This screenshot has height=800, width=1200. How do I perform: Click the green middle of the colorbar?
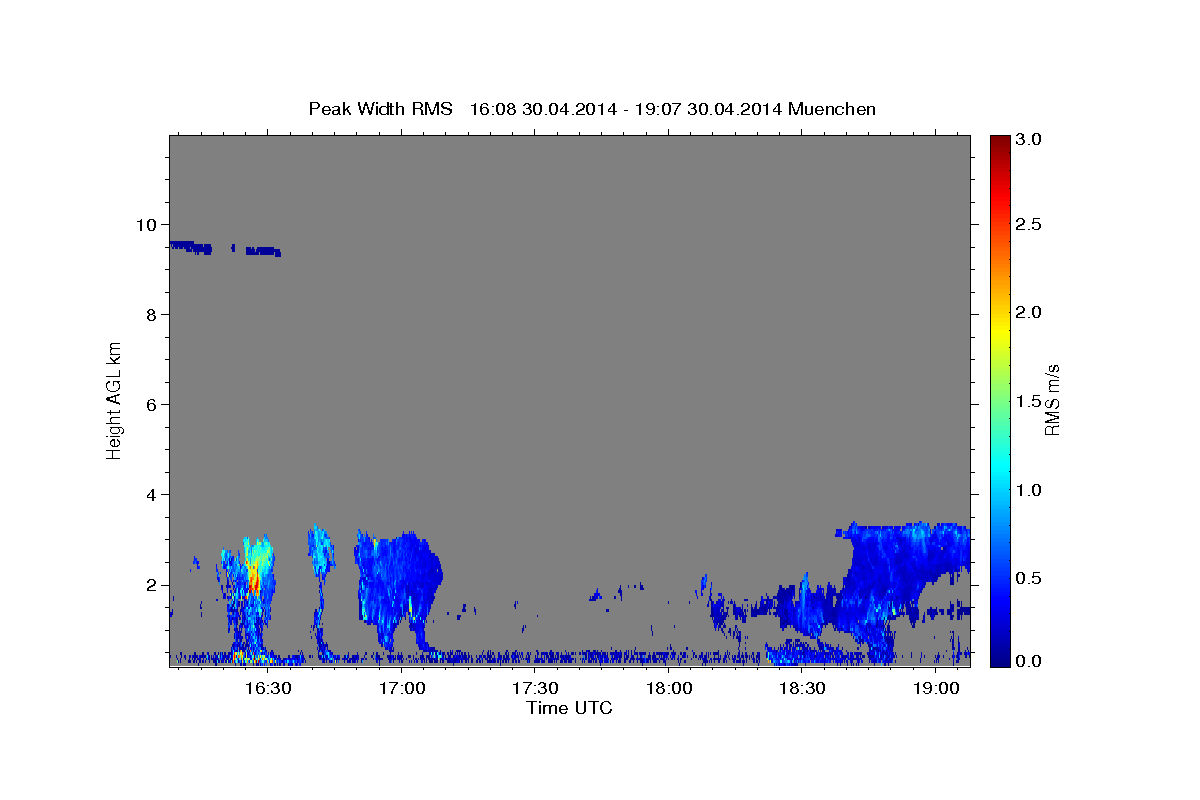(1000, 400)
